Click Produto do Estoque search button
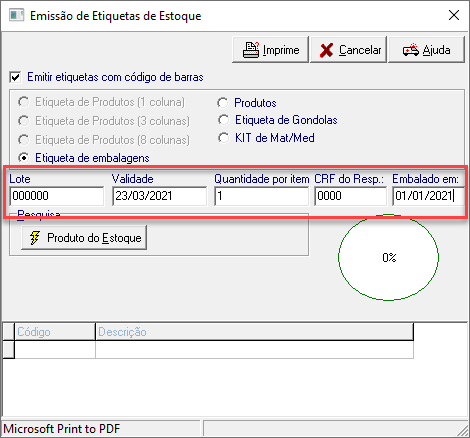The image size is (470, 438). 84,238
